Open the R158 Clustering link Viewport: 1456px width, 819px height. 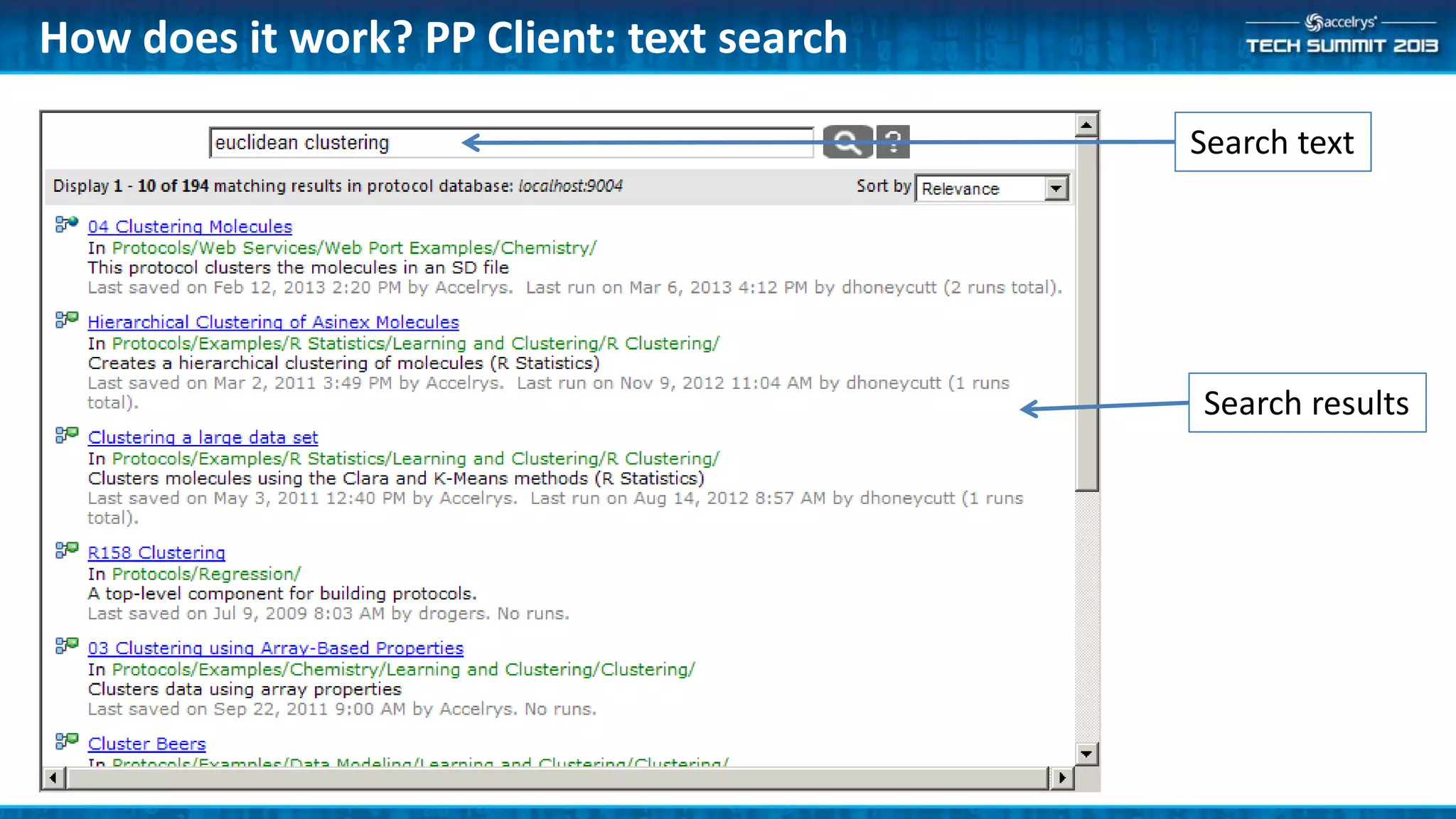pos(156,552)
